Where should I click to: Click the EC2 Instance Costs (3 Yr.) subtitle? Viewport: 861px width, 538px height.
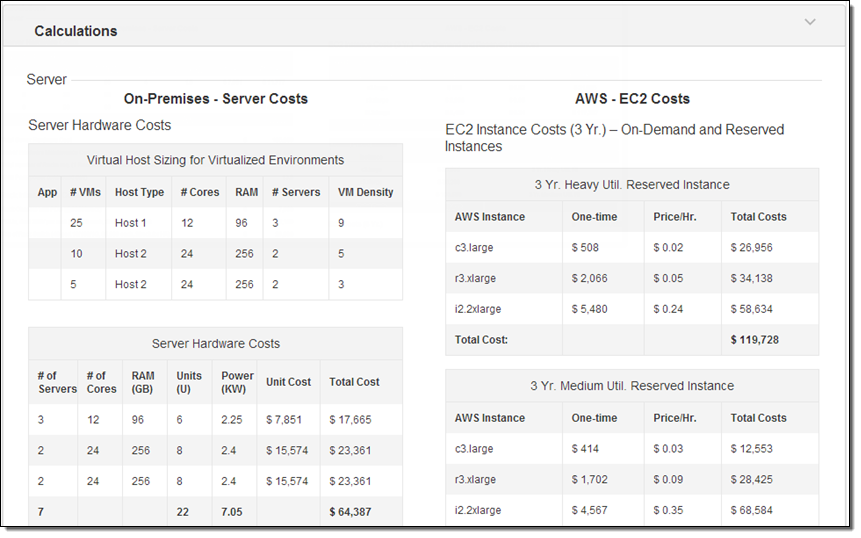point(614,138)
